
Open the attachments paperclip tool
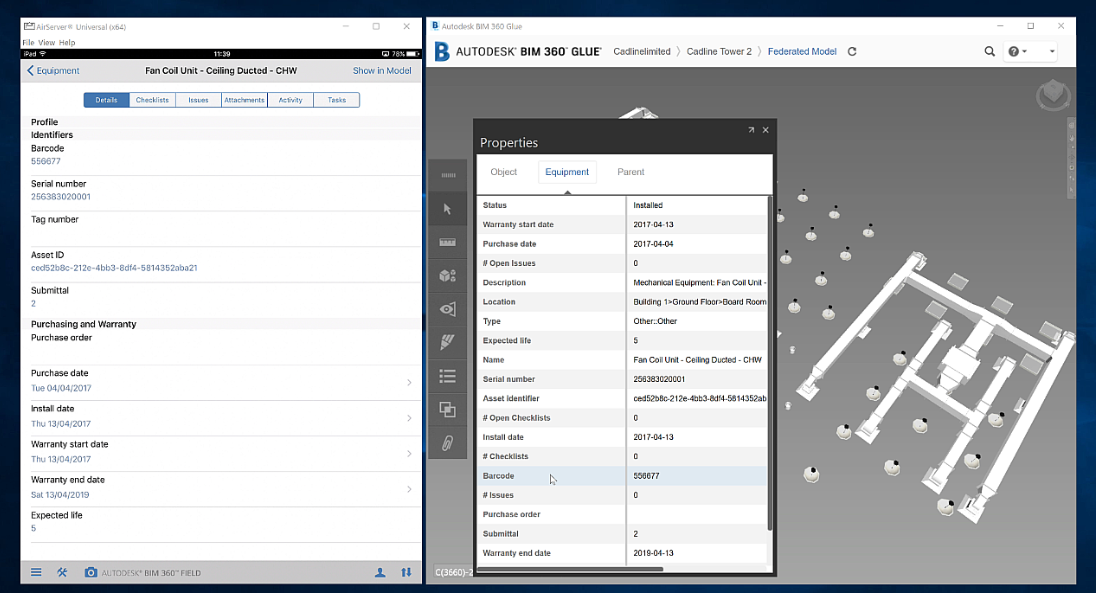[447, 443]
